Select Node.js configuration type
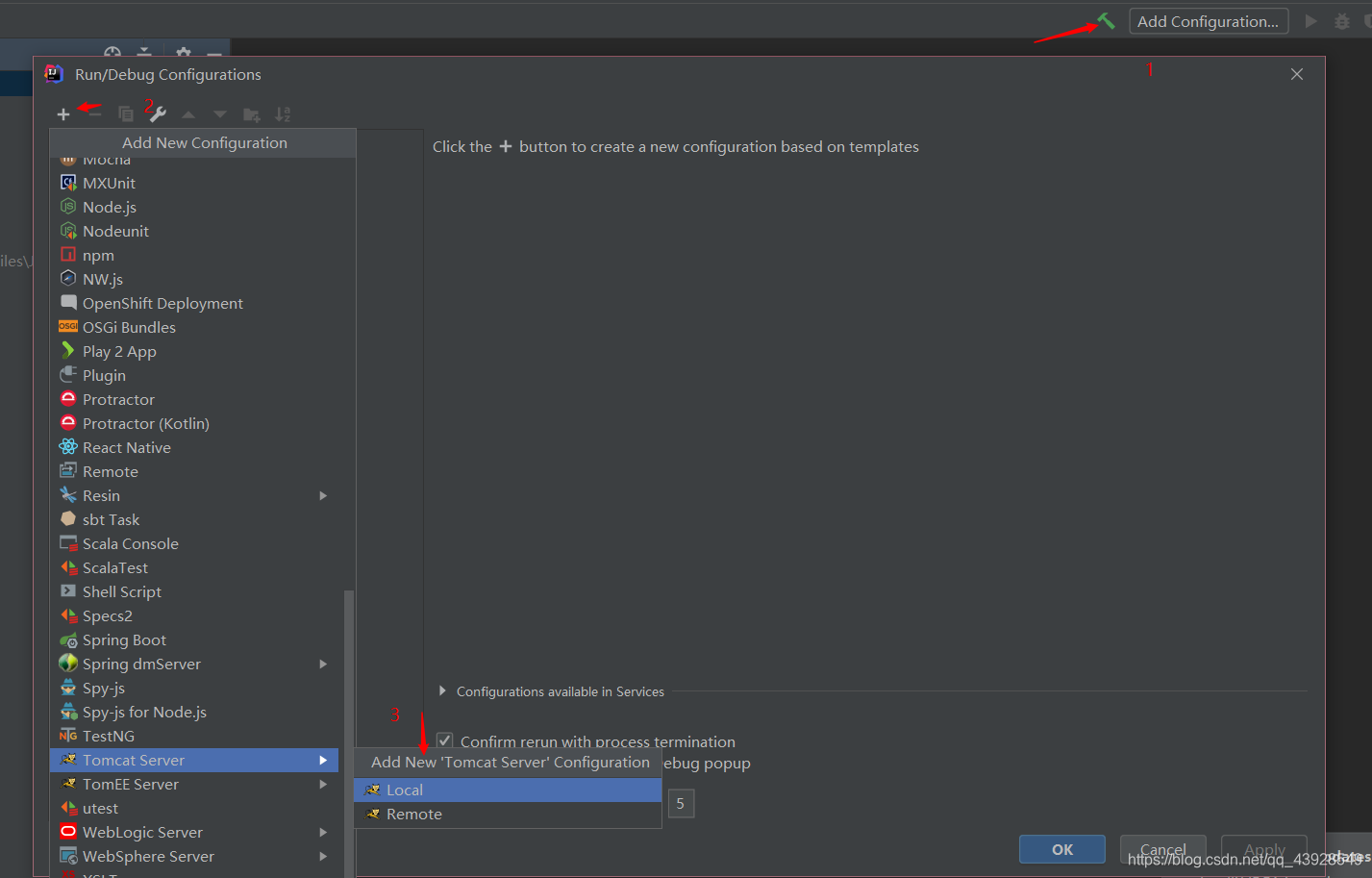 click(x=194, y=207)
